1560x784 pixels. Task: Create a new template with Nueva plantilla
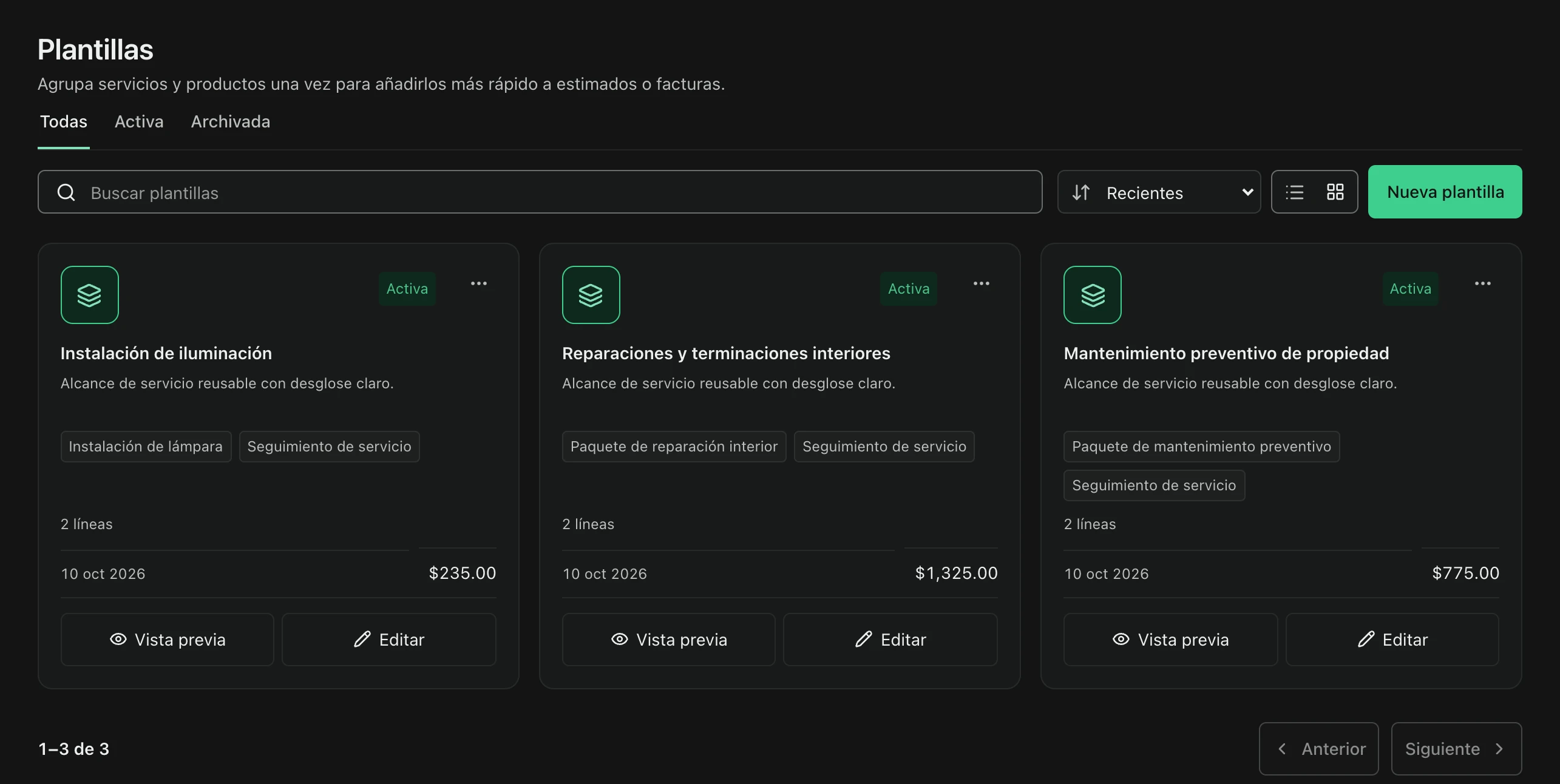pyautogui.click(x=1445, y=192)
